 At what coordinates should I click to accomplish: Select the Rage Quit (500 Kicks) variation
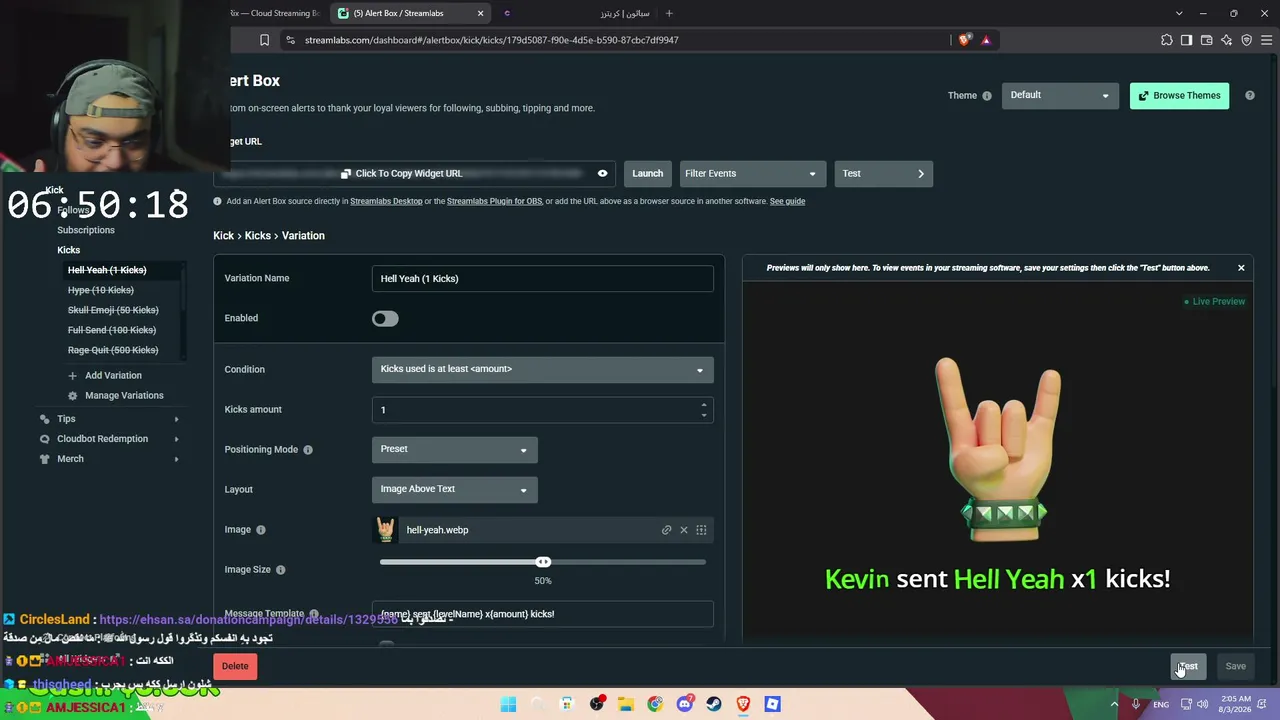113,350
